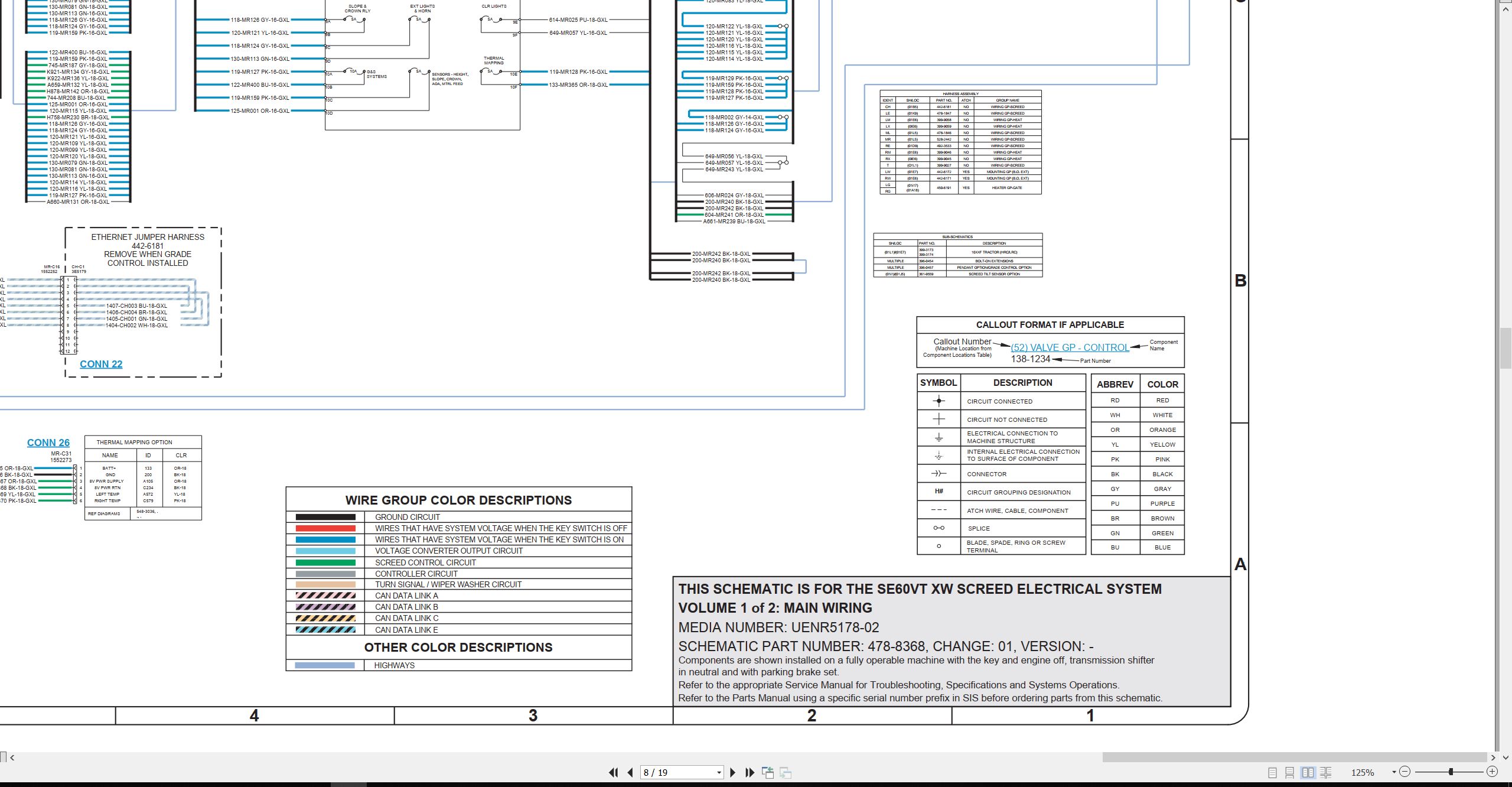Click the CONNECTOR symbol in legend

tap(939, 474)
